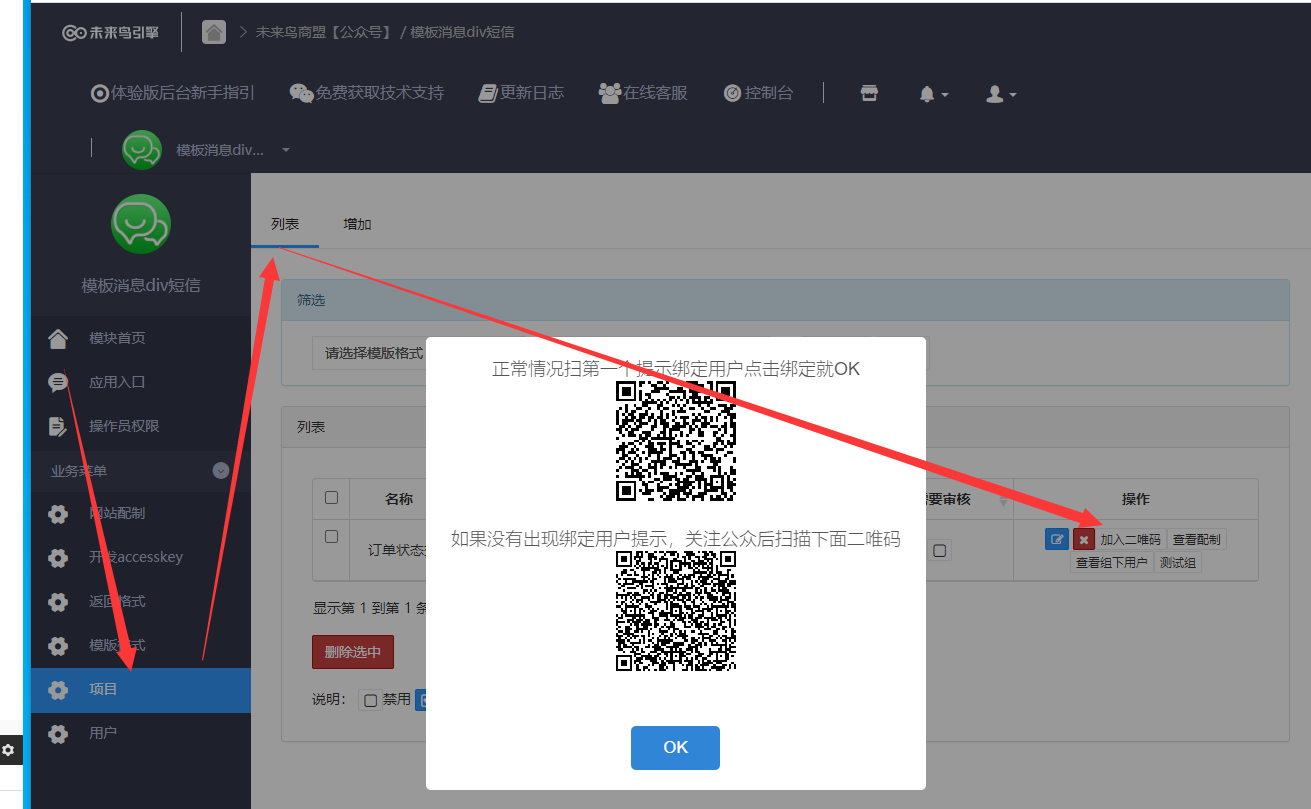Click the 应用入口 chat bubble icon
The height and width of the screenshot is (809, 1311).
click(x=58, y=382)
